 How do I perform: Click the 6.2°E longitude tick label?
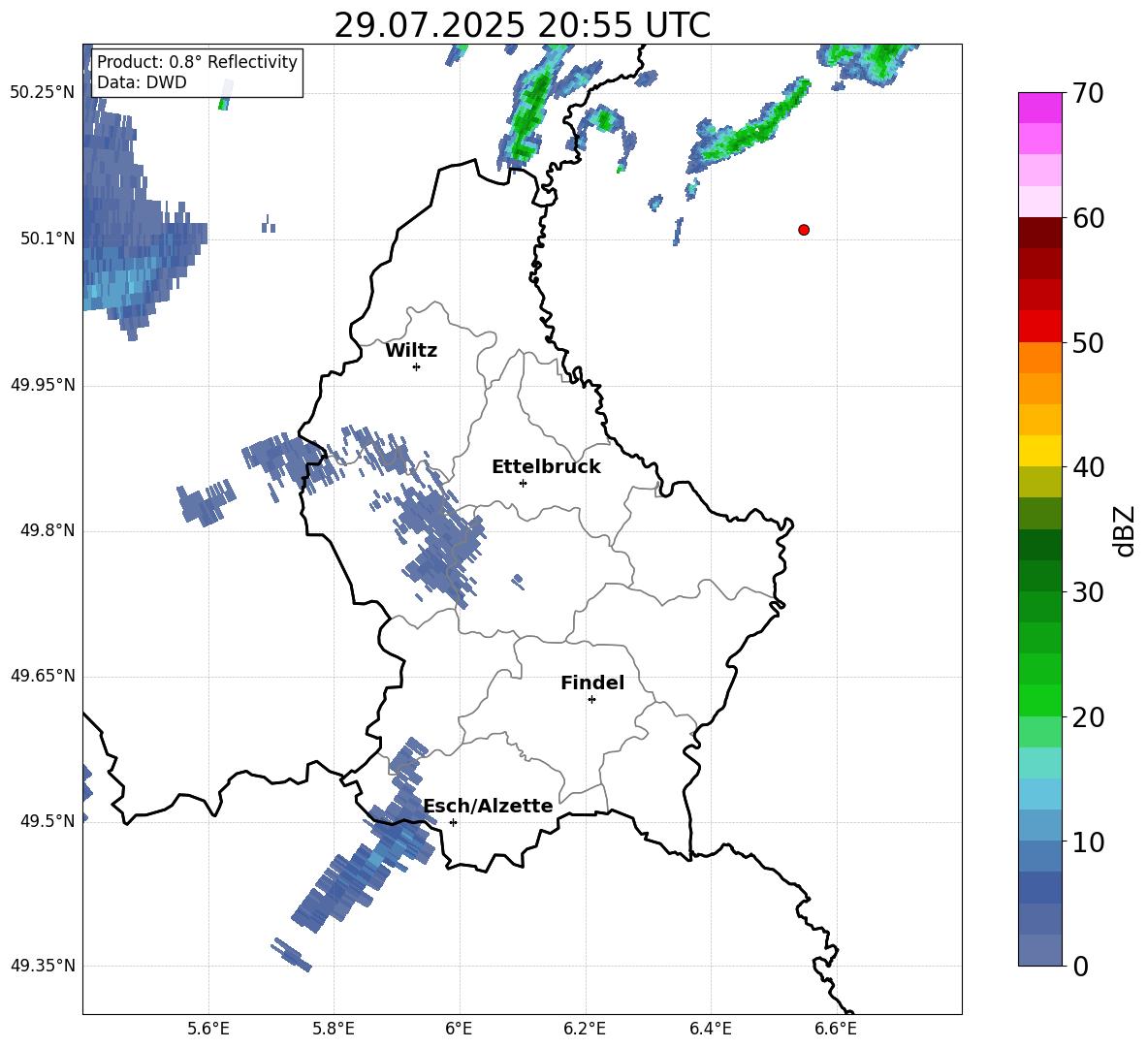pos(585,1029)
